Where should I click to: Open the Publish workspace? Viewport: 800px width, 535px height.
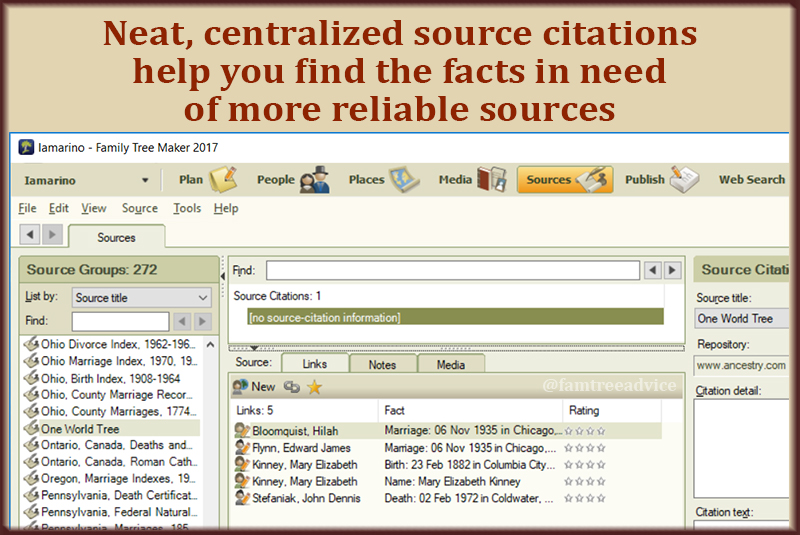pos(661,180)
